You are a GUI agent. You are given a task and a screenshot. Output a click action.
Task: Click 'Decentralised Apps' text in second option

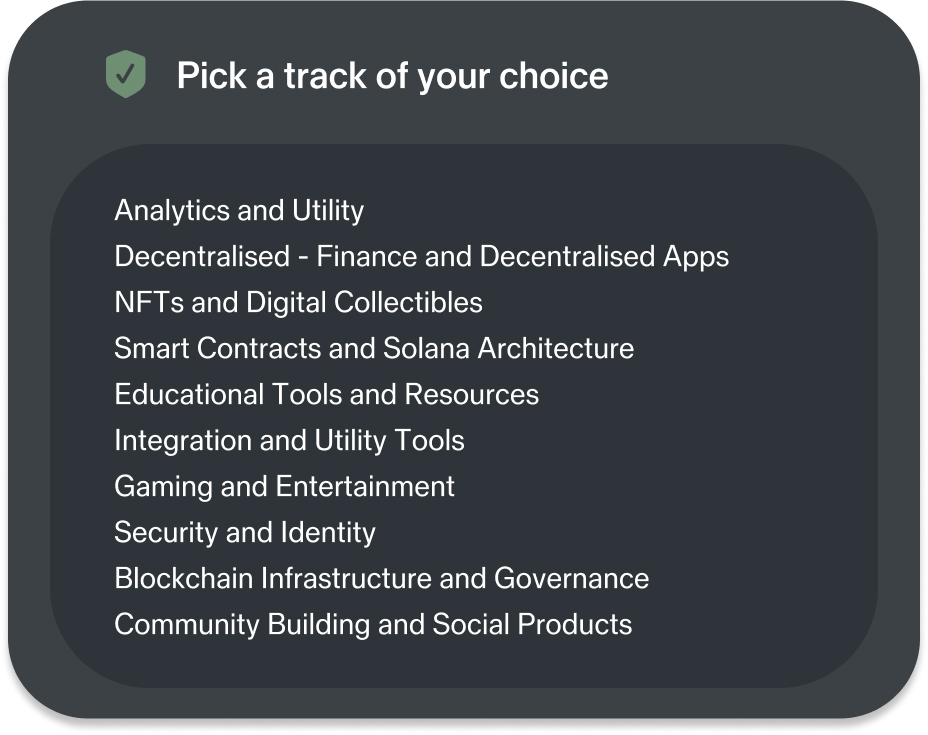pyautogui.click(x=604, y=257)
